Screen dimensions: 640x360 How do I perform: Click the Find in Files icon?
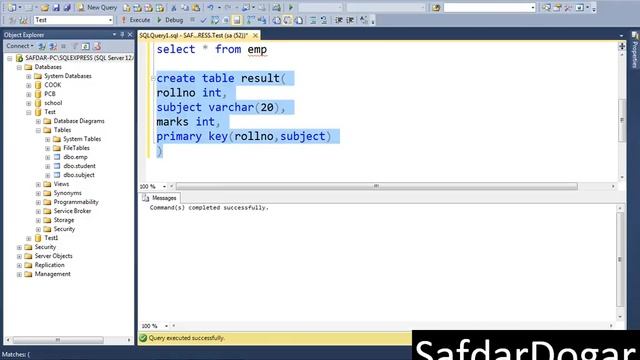(436, 7)
